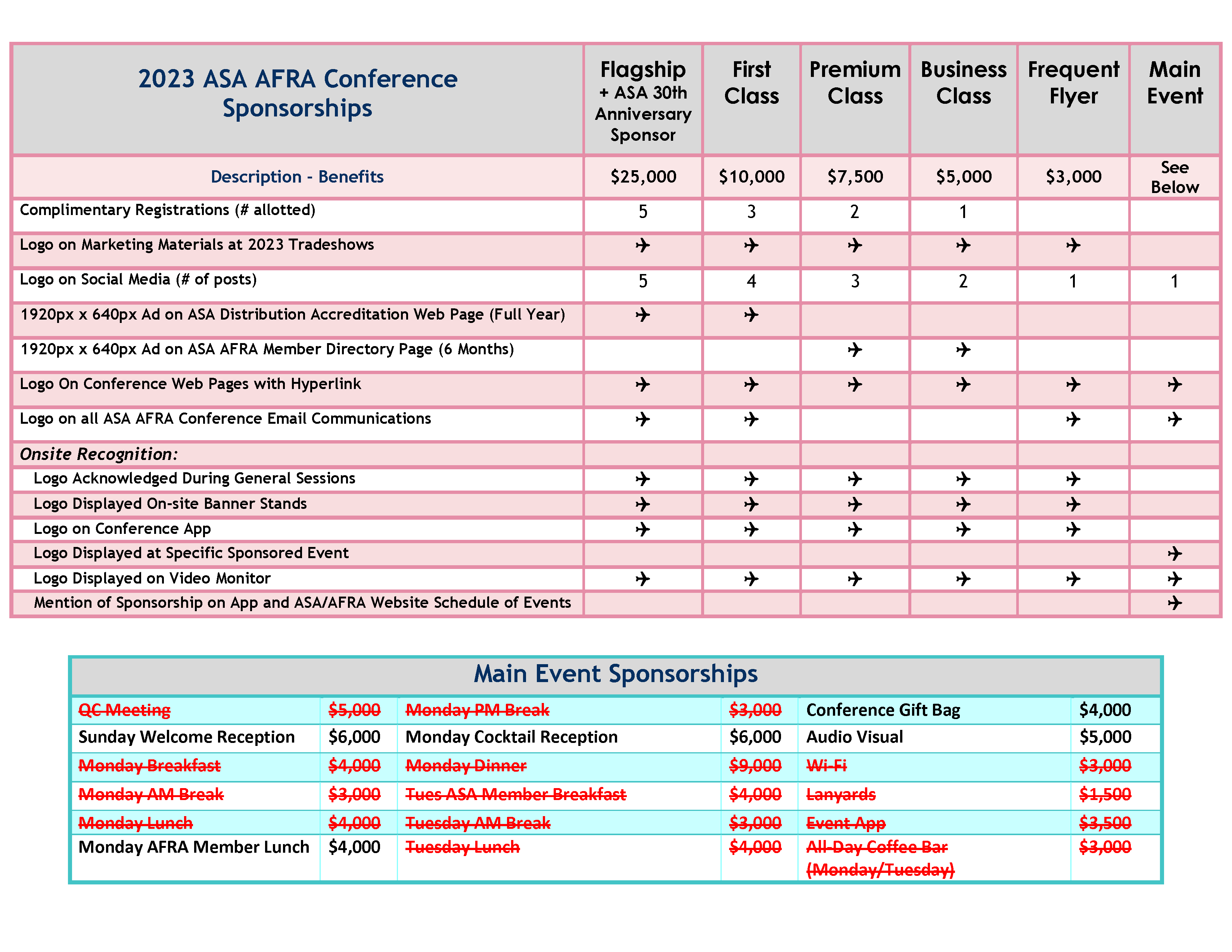Click Frequent Flyer airplane in Conference App row
The height and width of the screenshot is (952, 1232).
click(x=1073, y=529)
